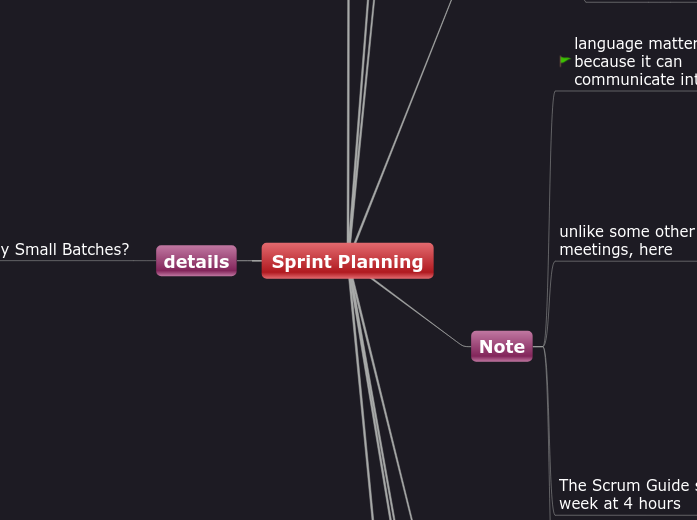The width and height of the screenshot is (697, 520).
Task: Select 'unlike some other meetings, here' topic
Action: (626, 240)
